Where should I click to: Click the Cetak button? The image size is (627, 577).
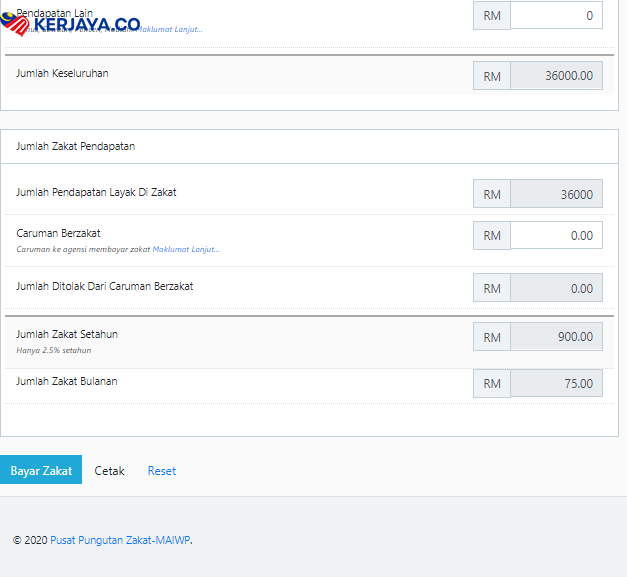click(x=109, y=471)
